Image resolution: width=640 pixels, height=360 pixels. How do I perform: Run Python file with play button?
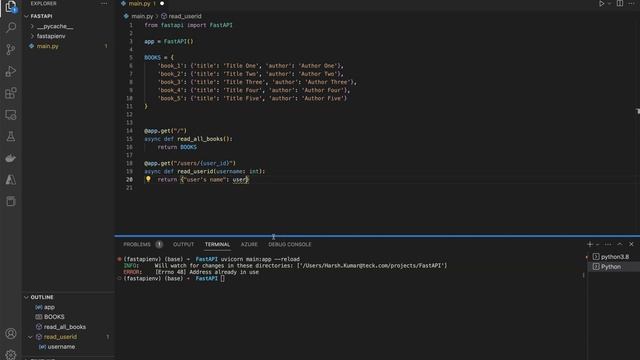click(601, 4)
